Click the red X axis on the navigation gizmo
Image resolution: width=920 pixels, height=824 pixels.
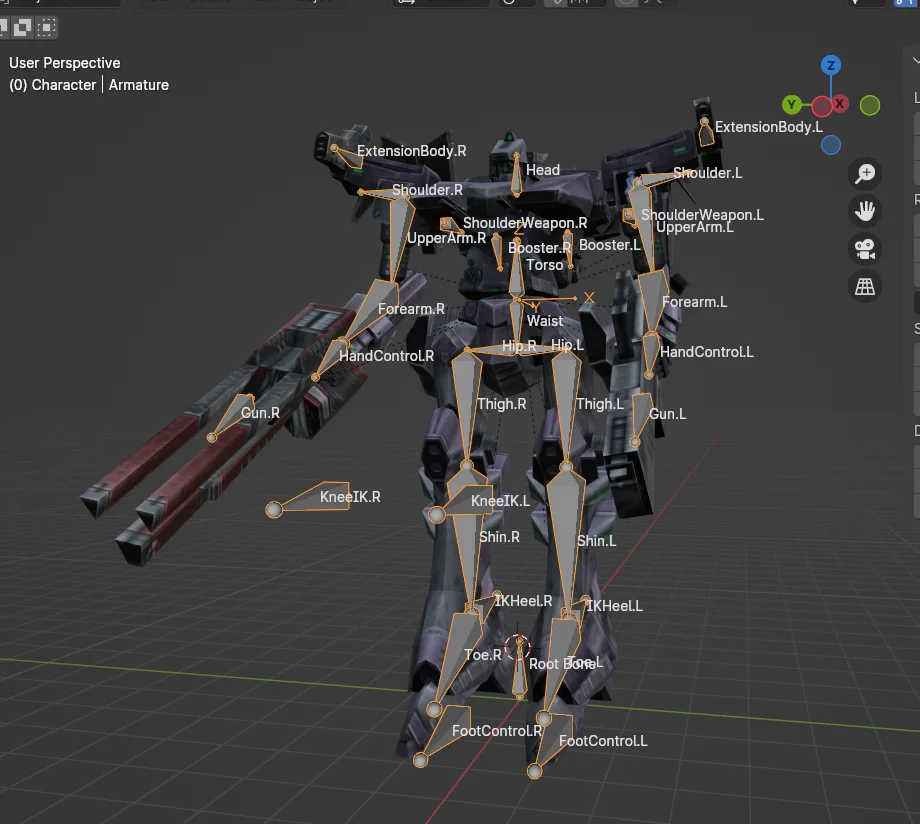tap(838, 103)
